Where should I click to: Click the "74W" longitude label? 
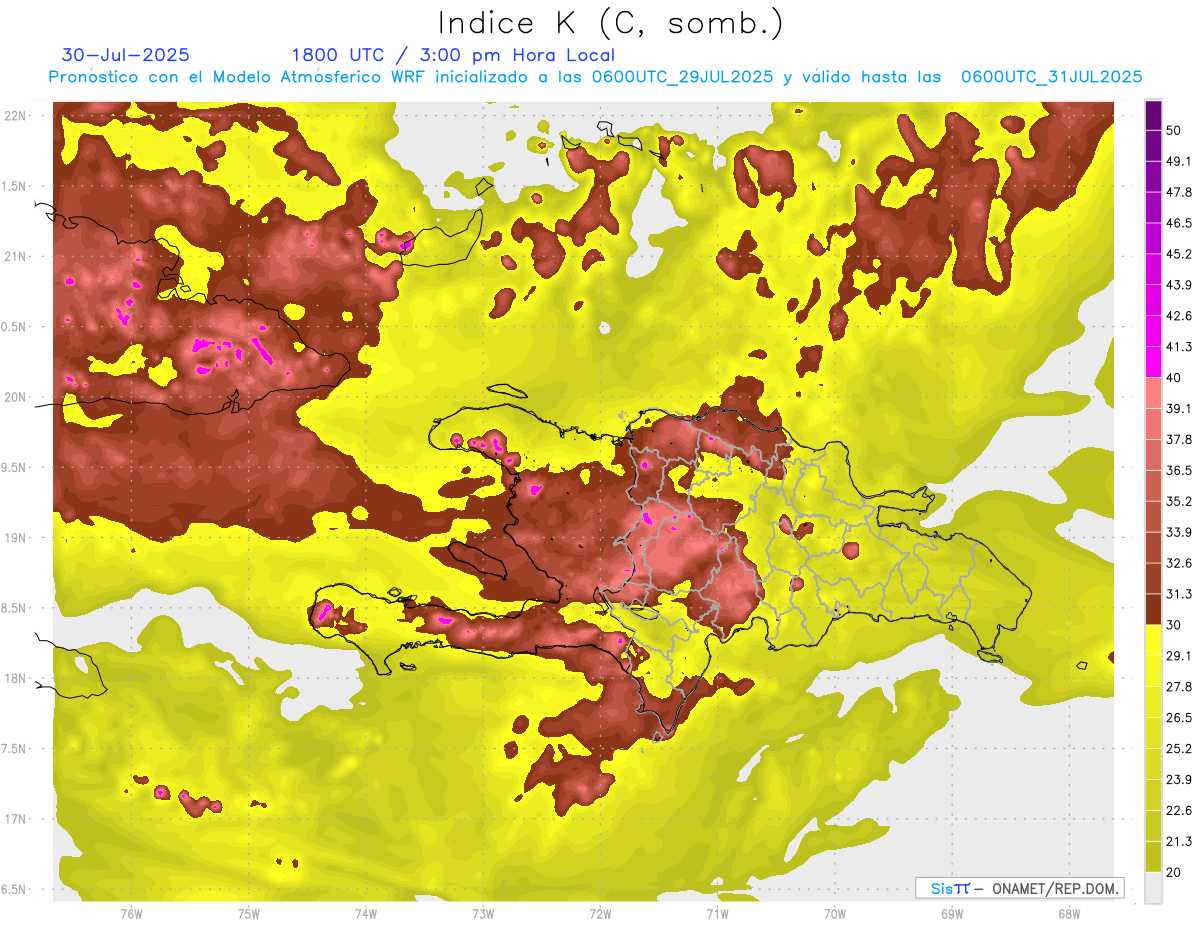[366, 914]
